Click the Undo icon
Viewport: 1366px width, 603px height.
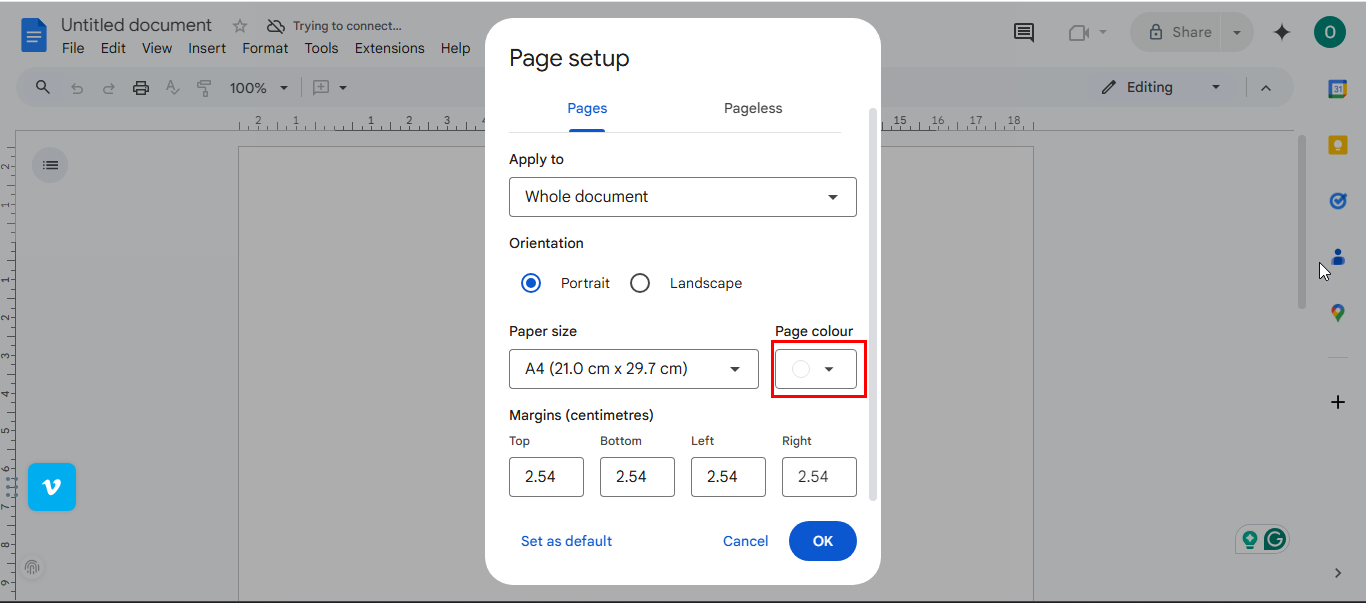coord(77,87)
